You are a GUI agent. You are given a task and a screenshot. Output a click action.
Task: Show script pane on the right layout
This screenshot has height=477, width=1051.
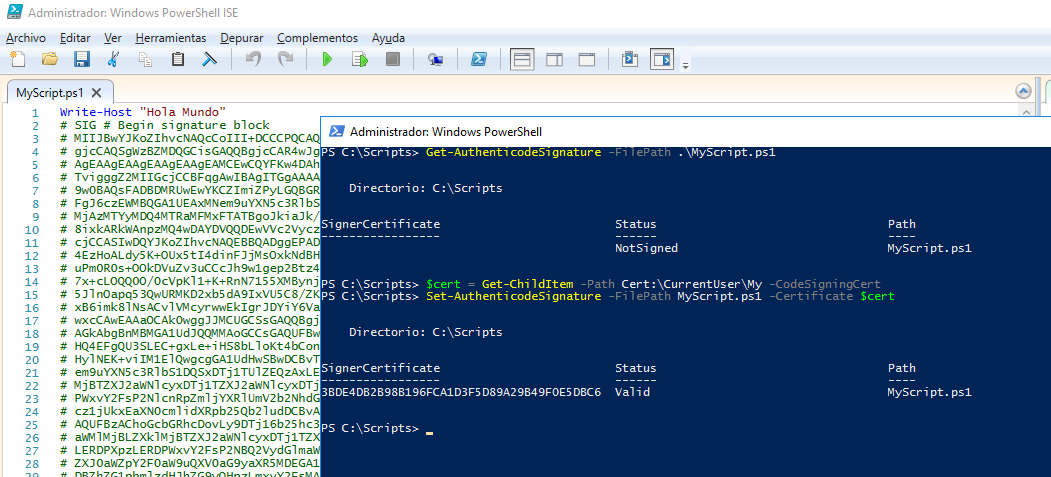coord(554,59)
